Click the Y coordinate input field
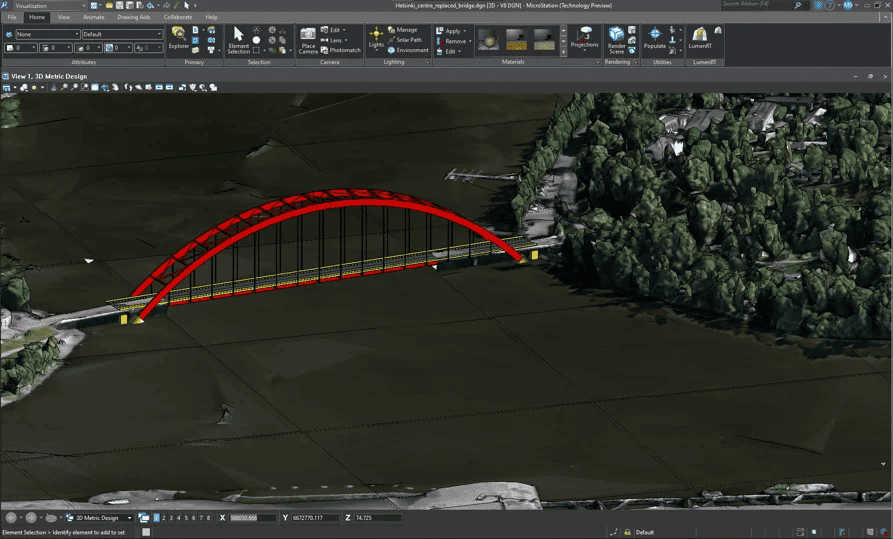 click(x=316, y=518)
